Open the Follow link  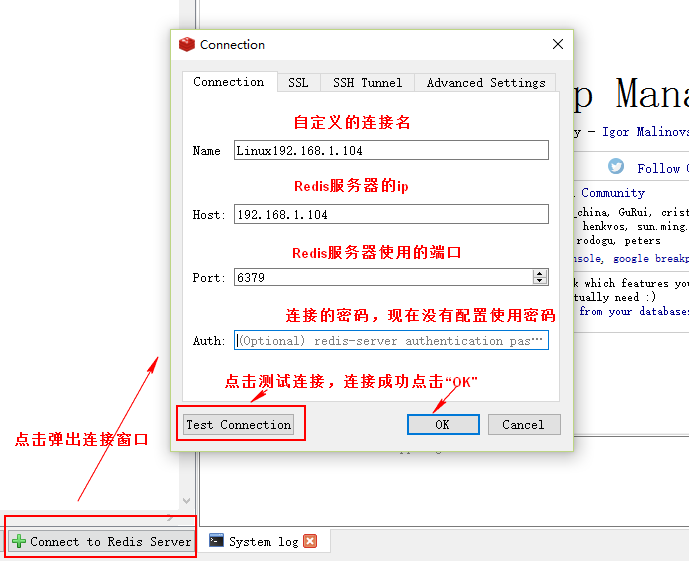663,168
